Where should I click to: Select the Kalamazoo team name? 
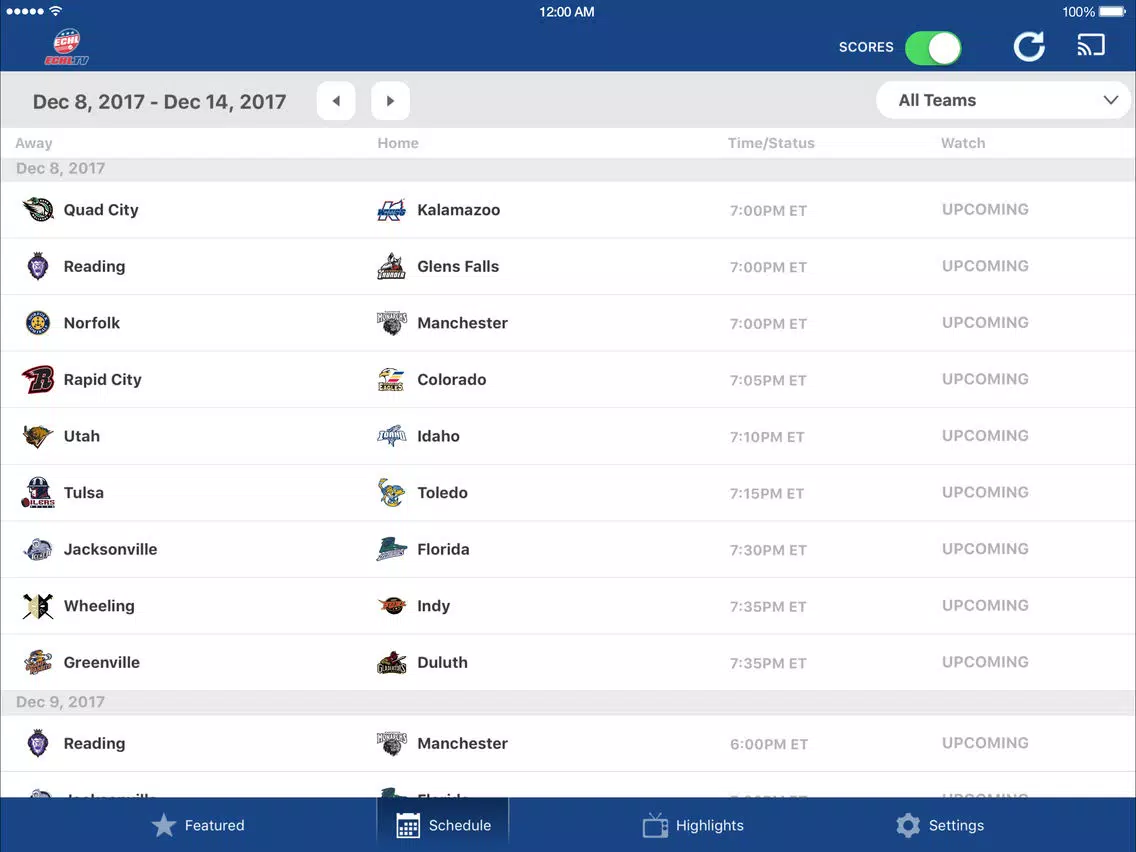click(459, 210)
